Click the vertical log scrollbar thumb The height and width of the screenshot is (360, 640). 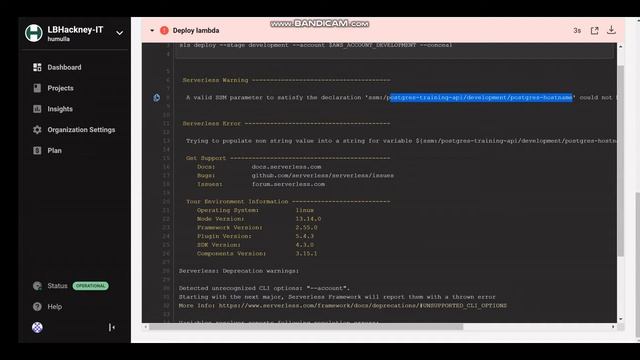pos(620,160)
